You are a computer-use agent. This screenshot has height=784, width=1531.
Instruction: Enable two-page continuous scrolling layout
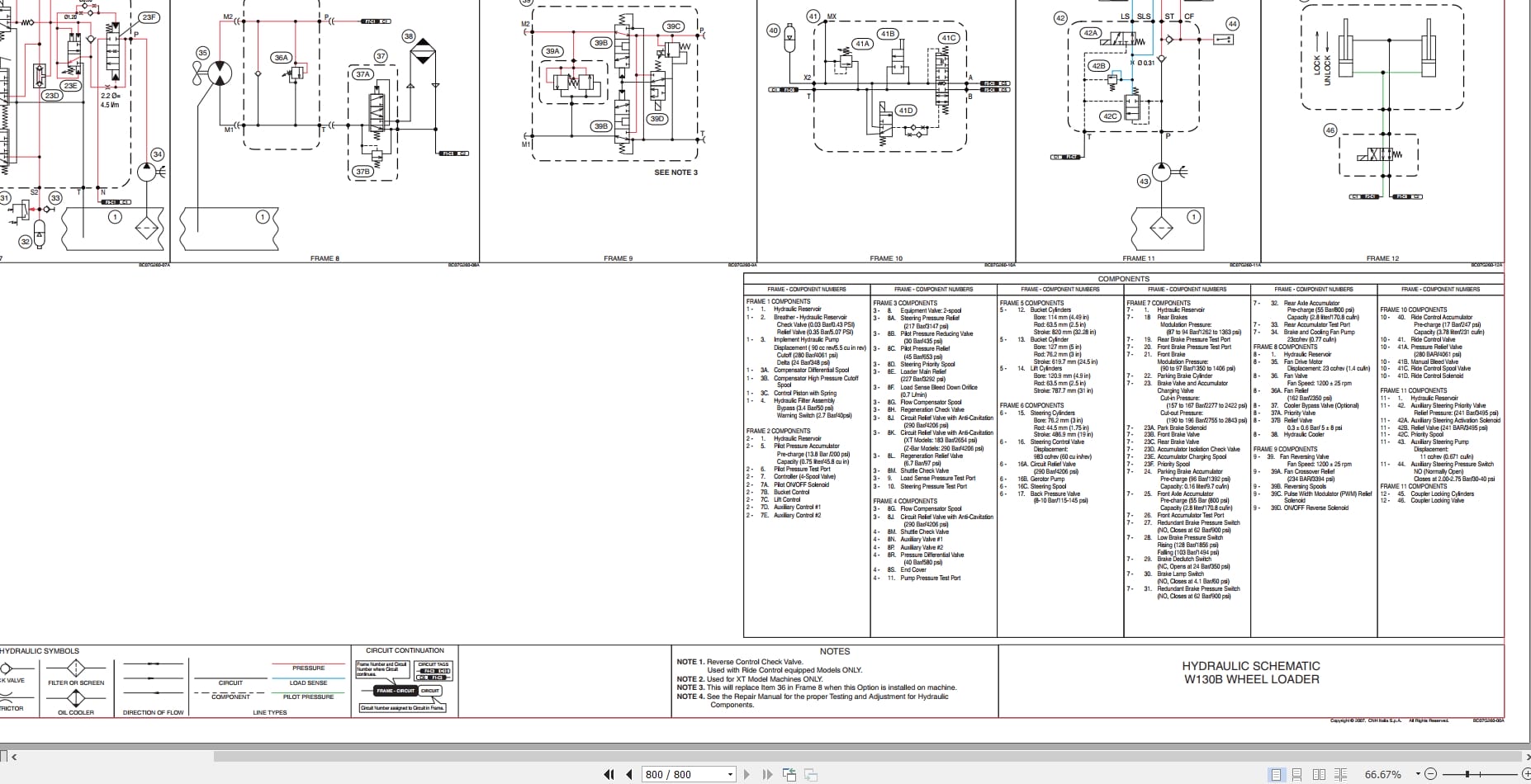1340,774
